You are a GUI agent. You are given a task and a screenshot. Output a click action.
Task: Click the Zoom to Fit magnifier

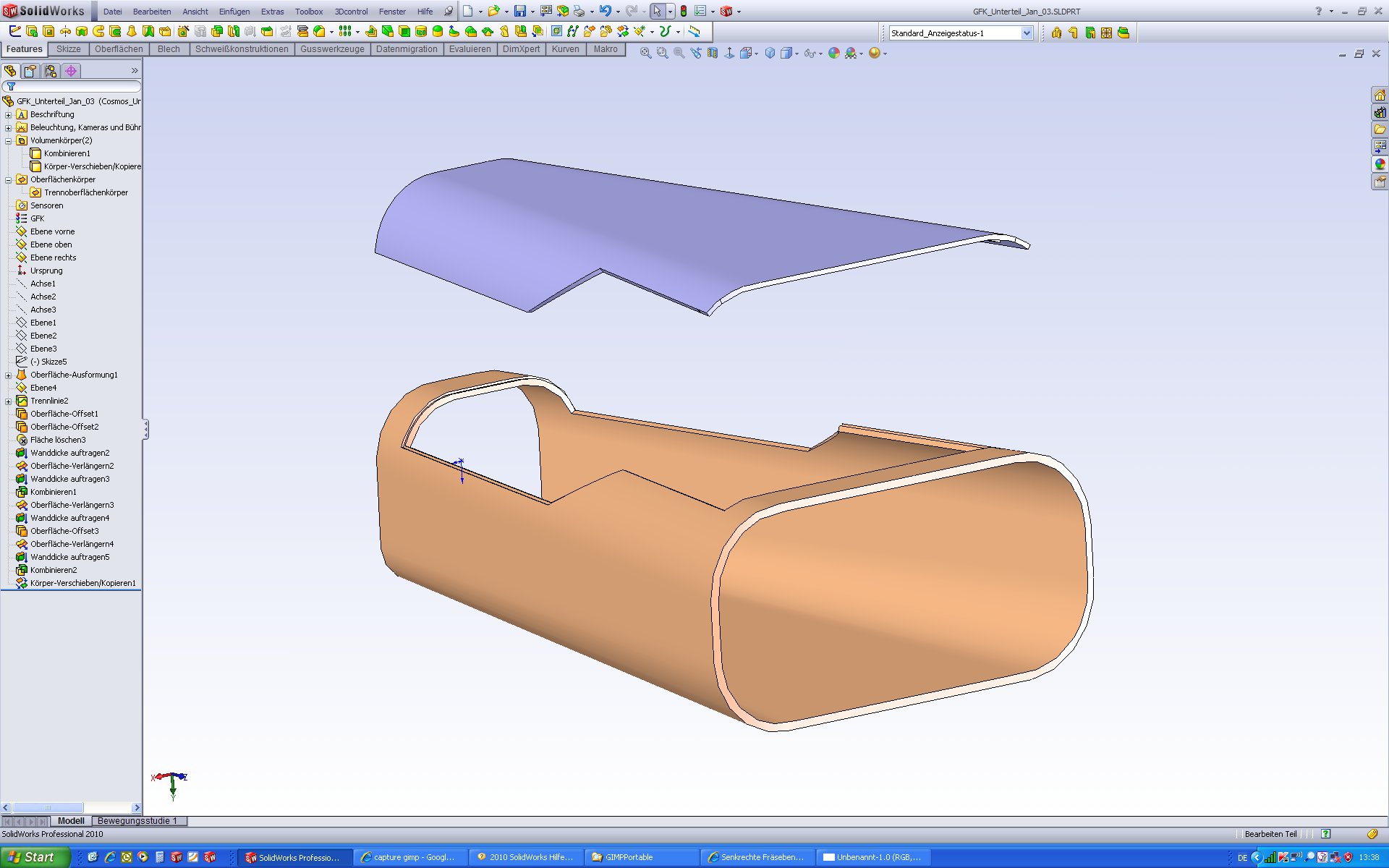click(645, 53)
